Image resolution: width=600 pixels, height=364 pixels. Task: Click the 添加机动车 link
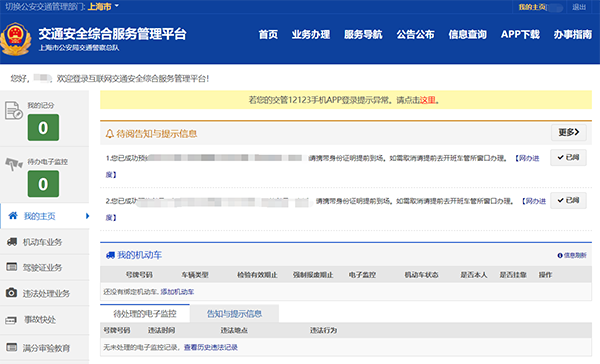coord(177,292)
